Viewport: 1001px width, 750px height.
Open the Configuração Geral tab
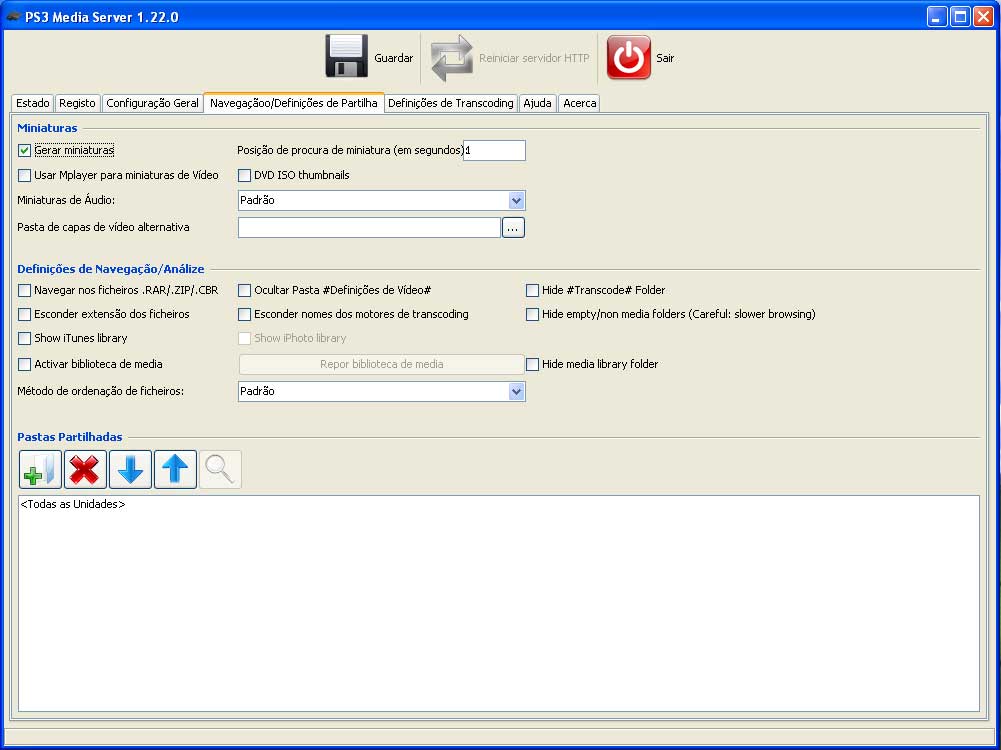(x=152, y=103)
